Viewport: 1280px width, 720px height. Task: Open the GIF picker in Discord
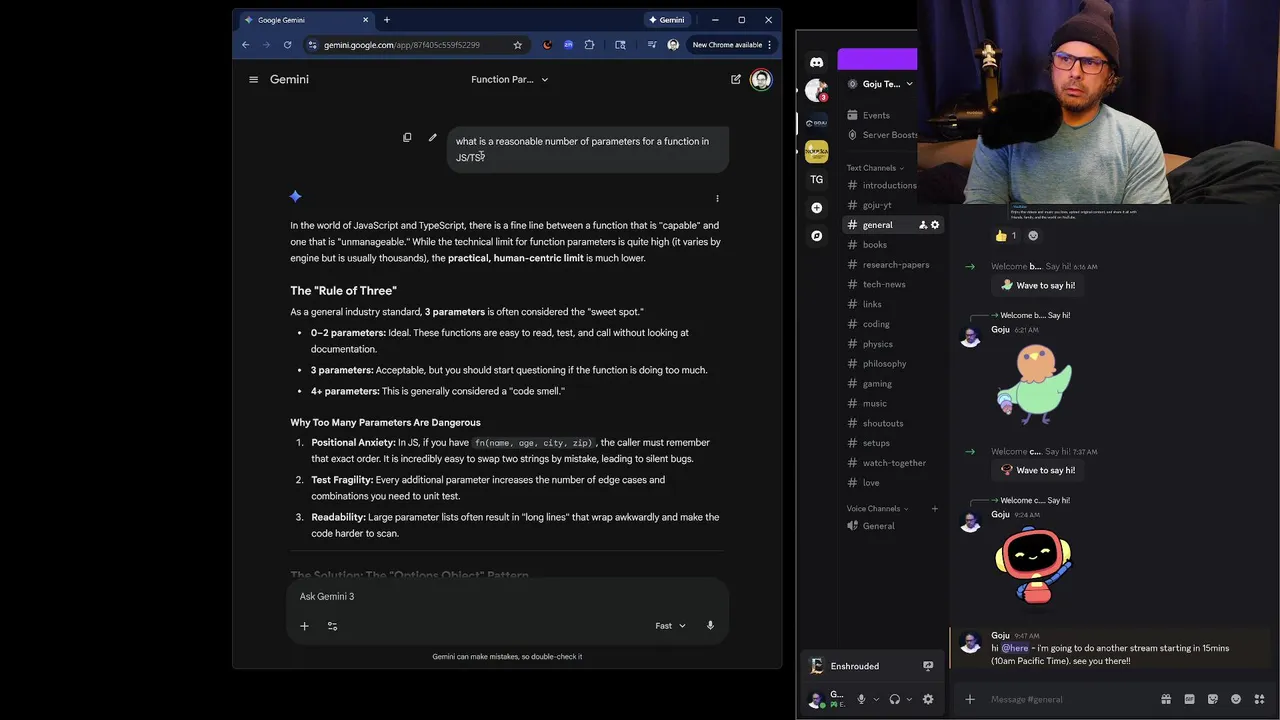[1189, 699]
